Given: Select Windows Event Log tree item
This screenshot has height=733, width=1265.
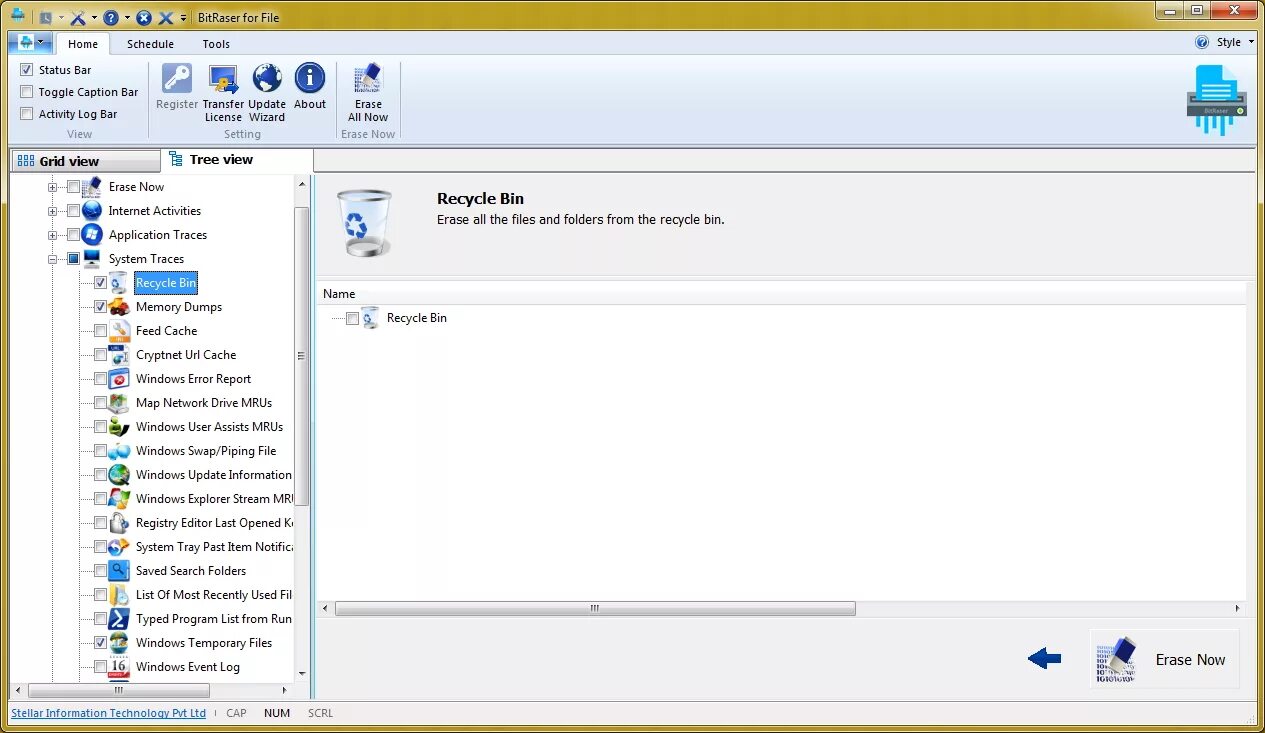Looking at the screenshot, I should (188, 667).
